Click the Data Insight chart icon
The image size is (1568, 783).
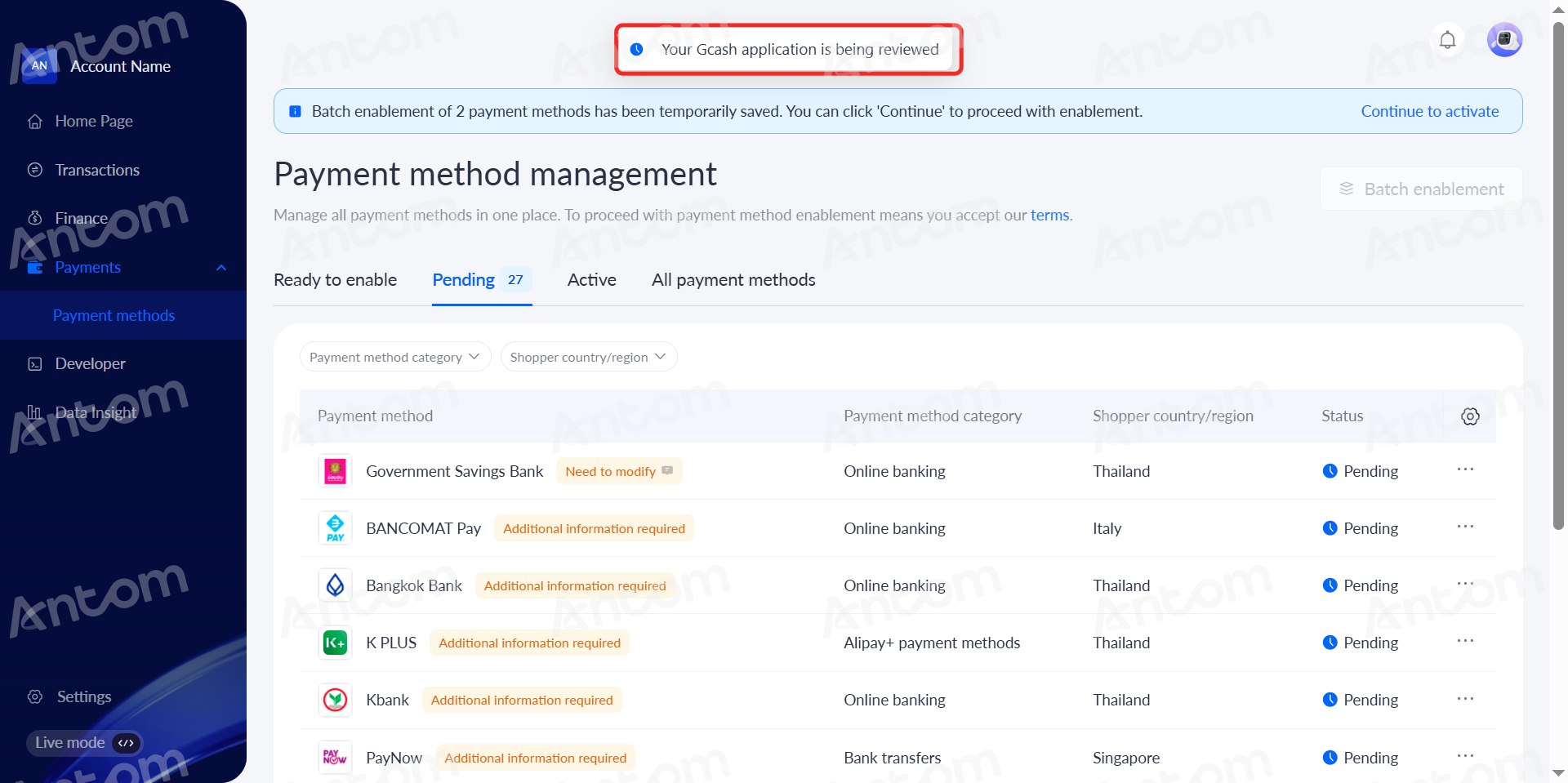(x=35, y=412)
